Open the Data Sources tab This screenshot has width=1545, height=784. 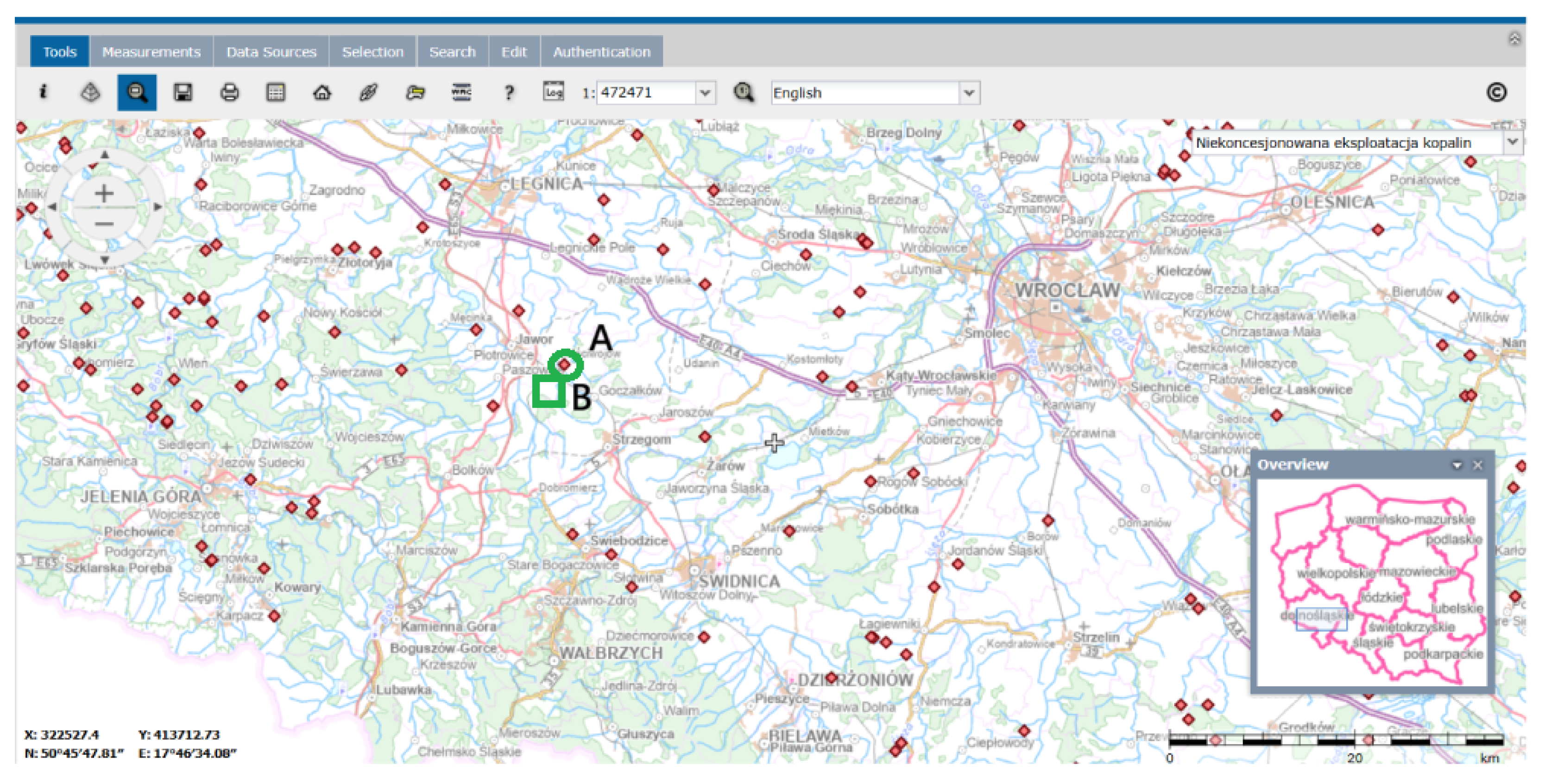[271, 51]
